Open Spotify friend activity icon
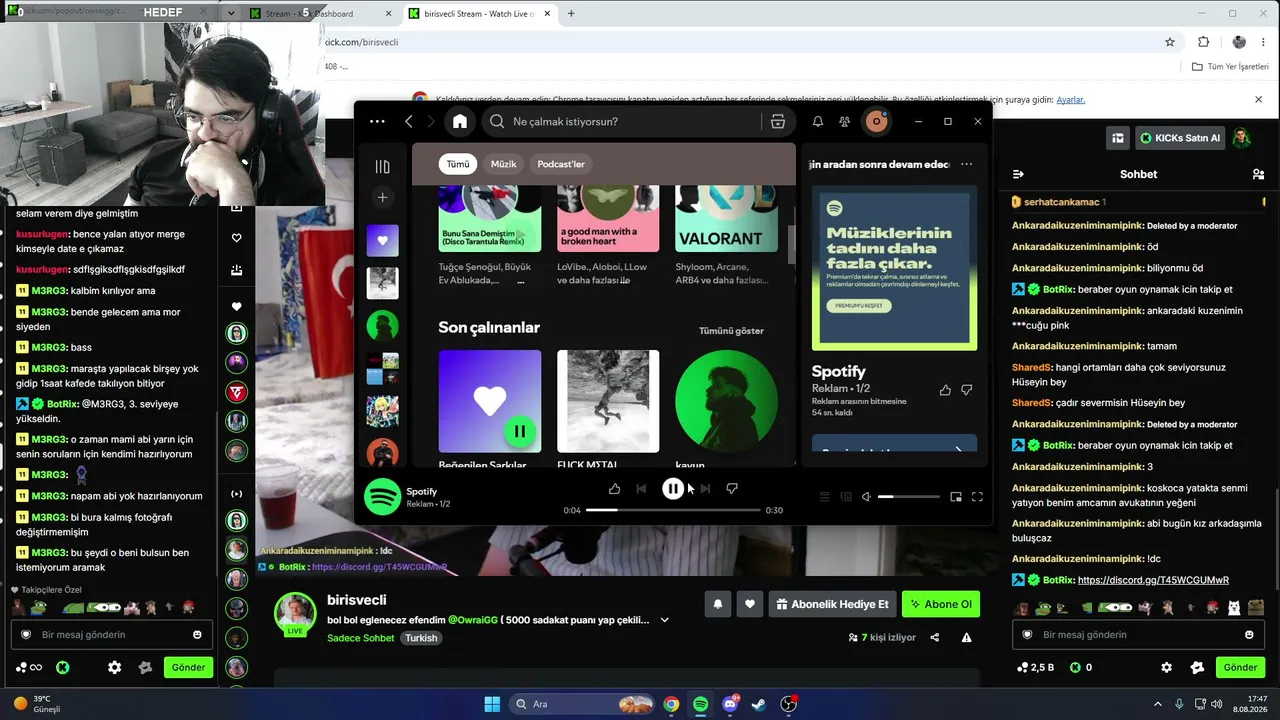The width and height of the screenshot is (1280, 720). (845, 121)
